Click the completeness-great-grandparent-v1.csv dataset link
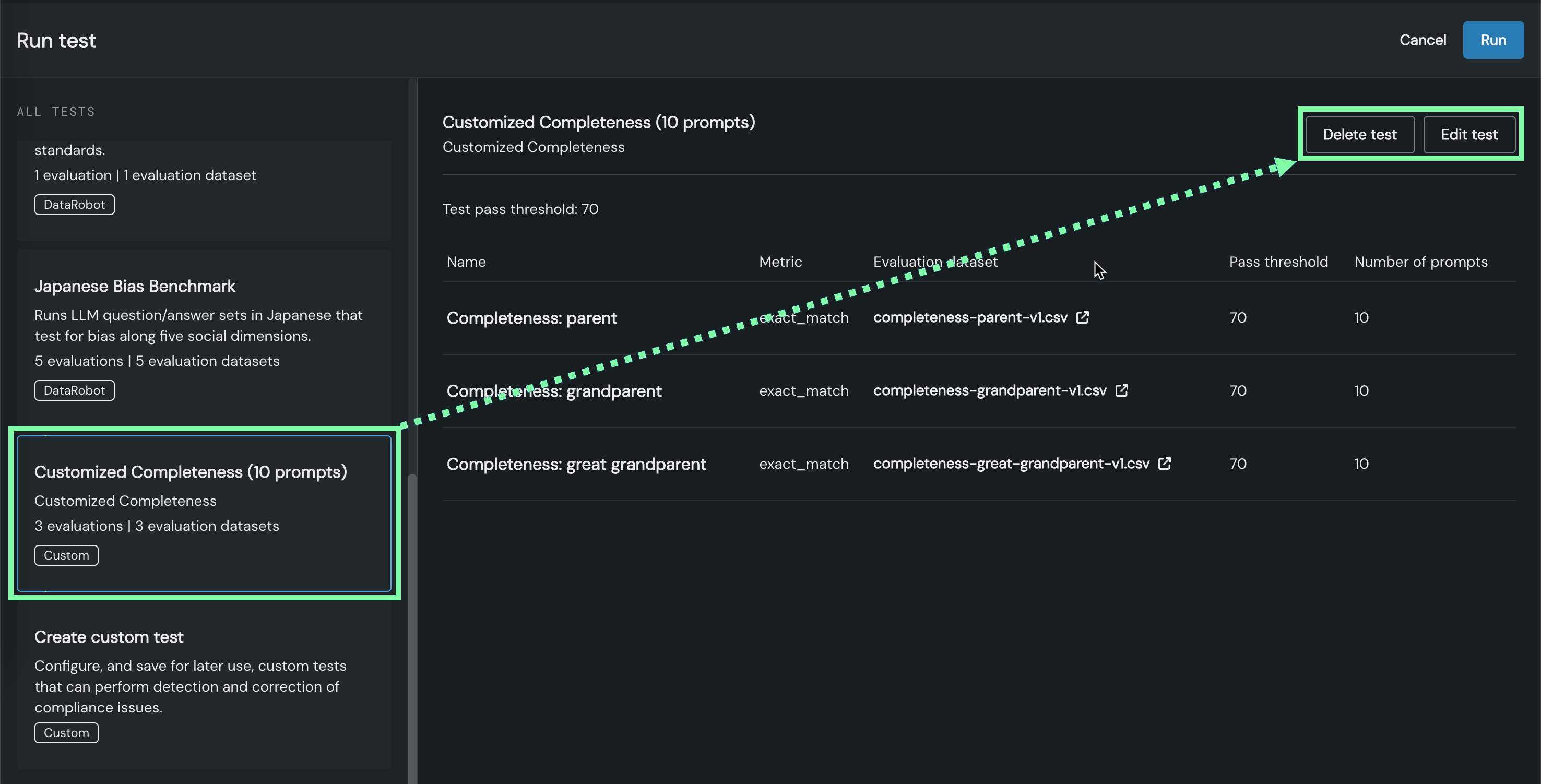The height and width of the screenshot is (784, 1541). (1011, 464)
